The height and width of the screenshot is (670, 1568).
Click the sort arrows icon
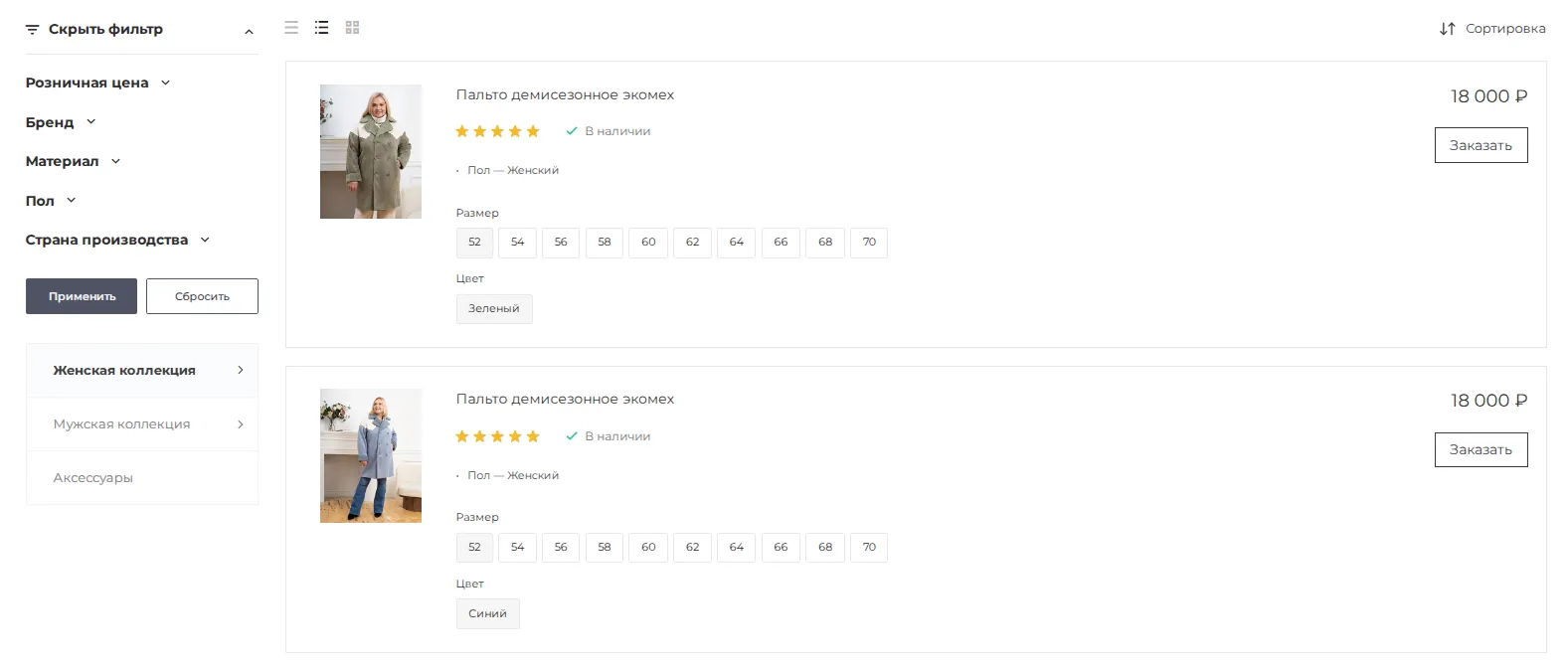pyautogui.click(x=1447, y=29)
